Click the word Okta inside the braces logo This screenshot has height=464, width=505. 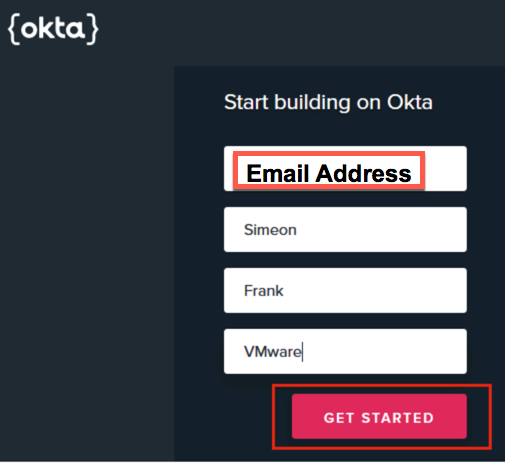pos(53,29)
